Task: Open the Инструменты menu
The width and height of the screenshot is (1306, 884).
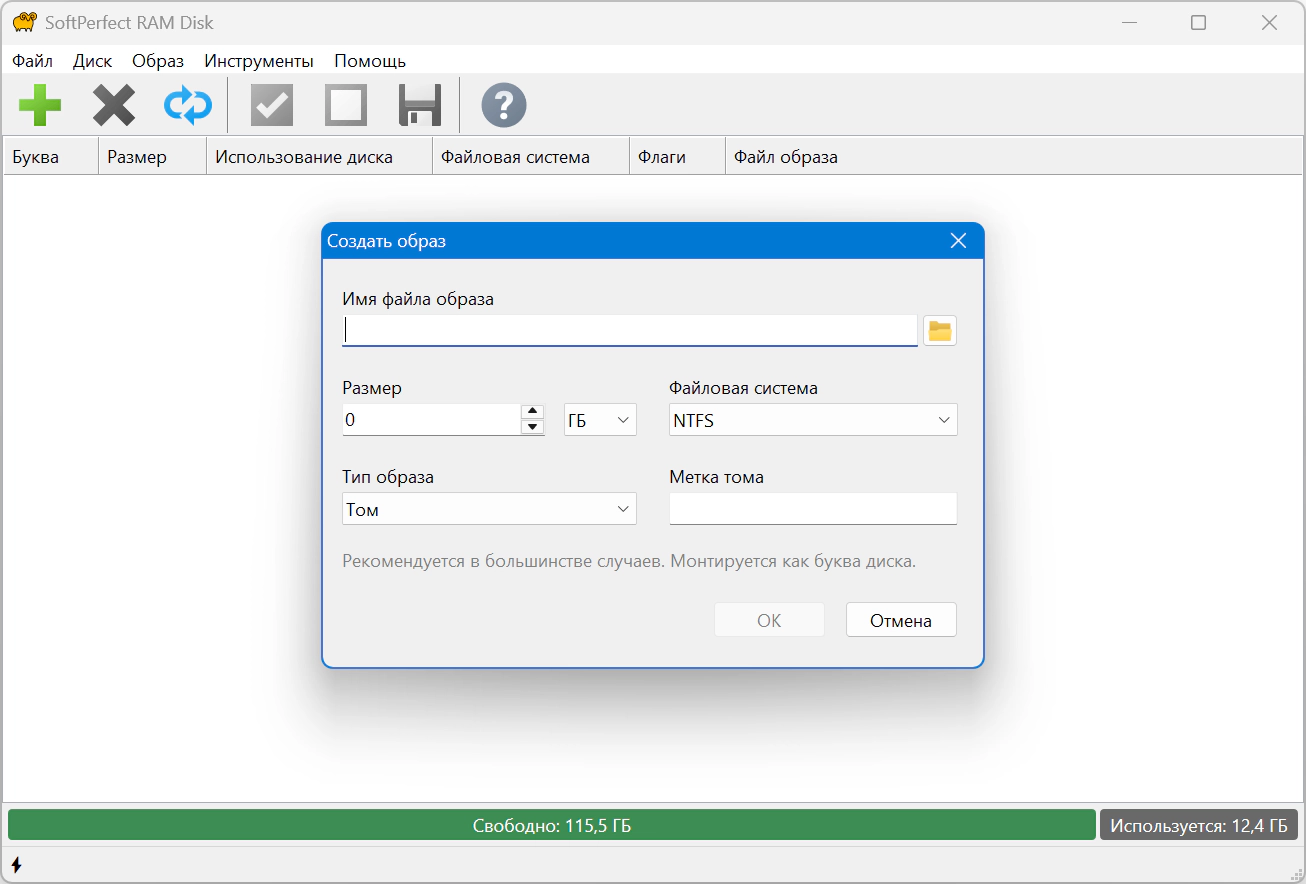Action: coord(259,61)
